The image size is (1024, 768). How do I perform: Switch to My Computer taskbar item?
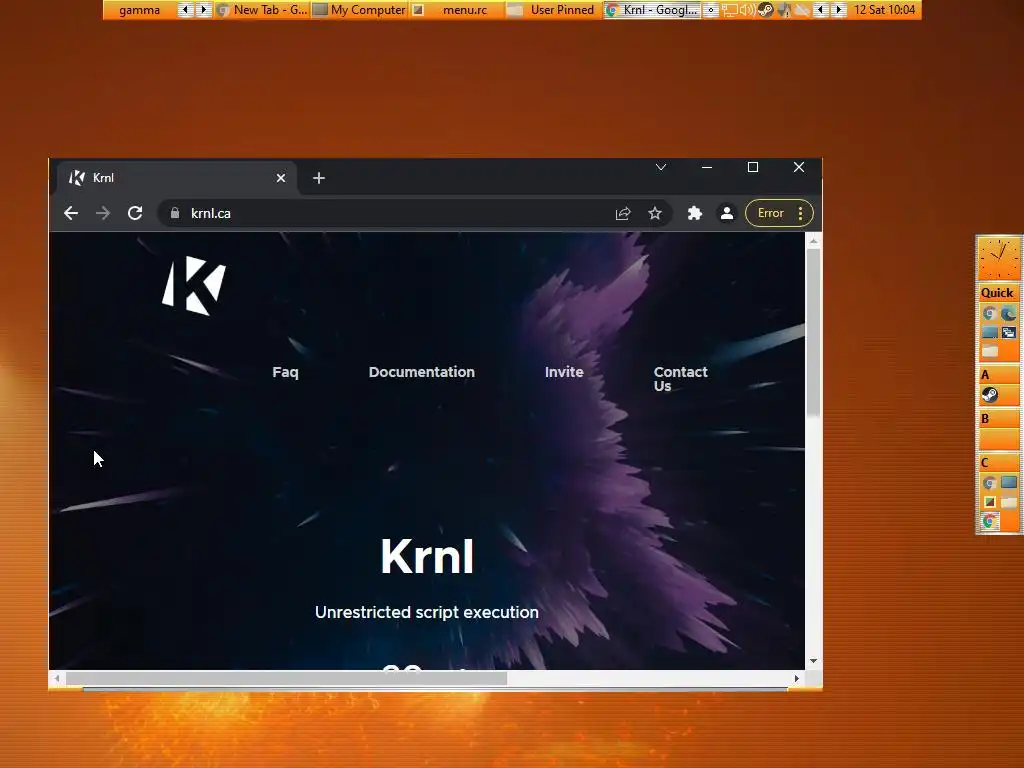[360, 10]
